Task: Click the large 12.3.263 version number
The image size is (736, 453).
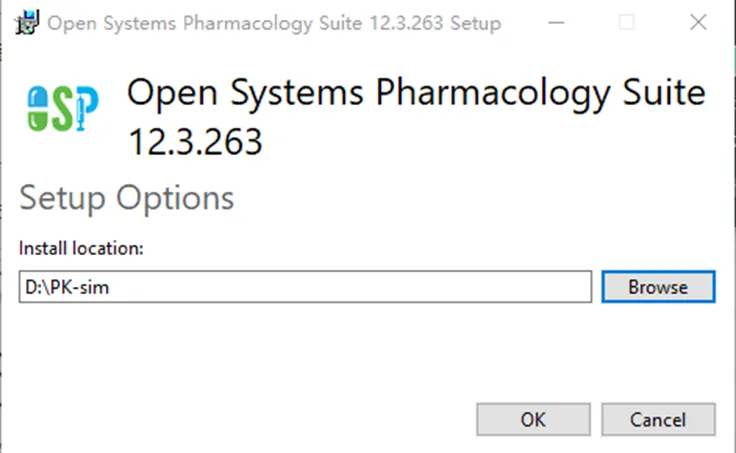Action: click(x=195, y=142)
